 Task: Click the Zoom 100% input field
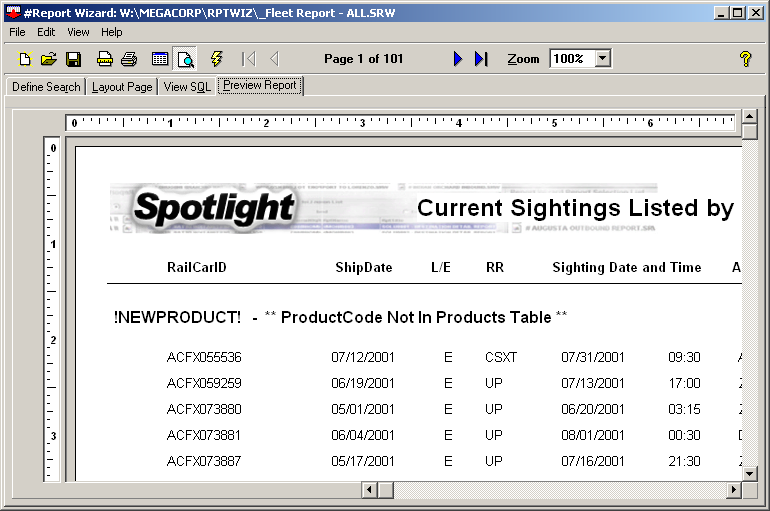571,59
